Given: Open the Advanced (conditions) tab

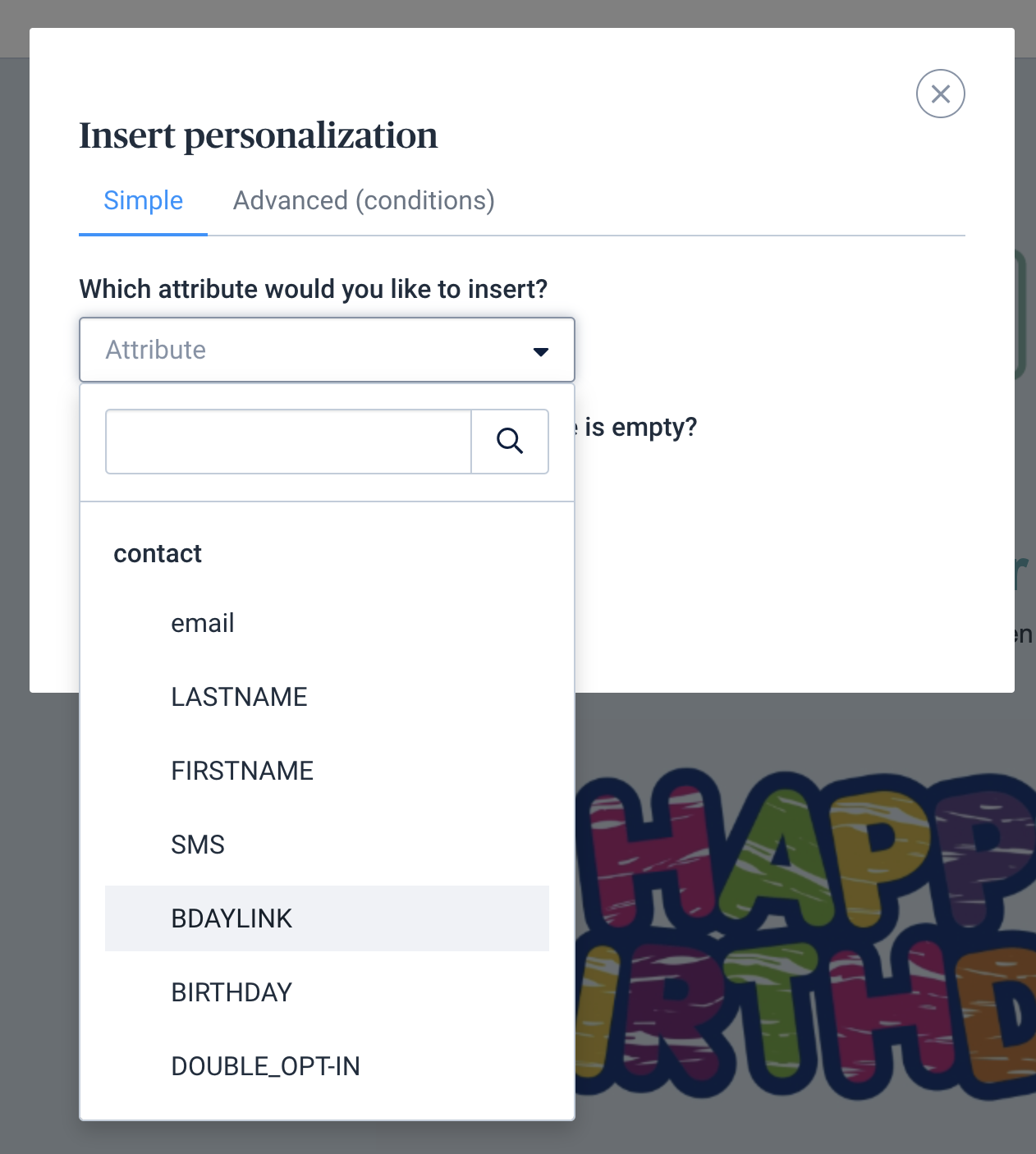Looking at the screenshot, I should (x=364, y=201).
